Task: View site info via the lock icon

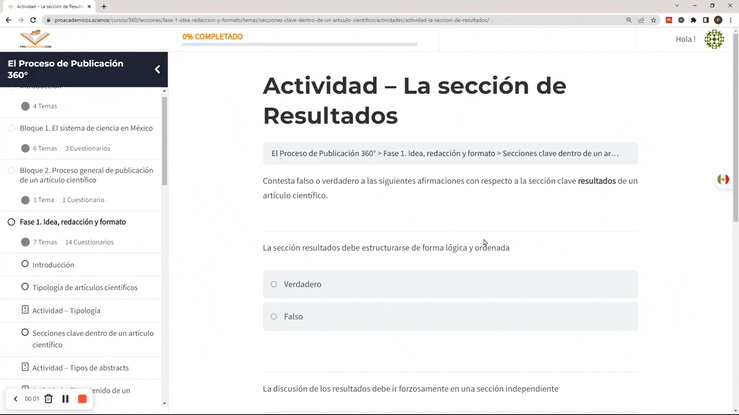Action: [48, 20]
